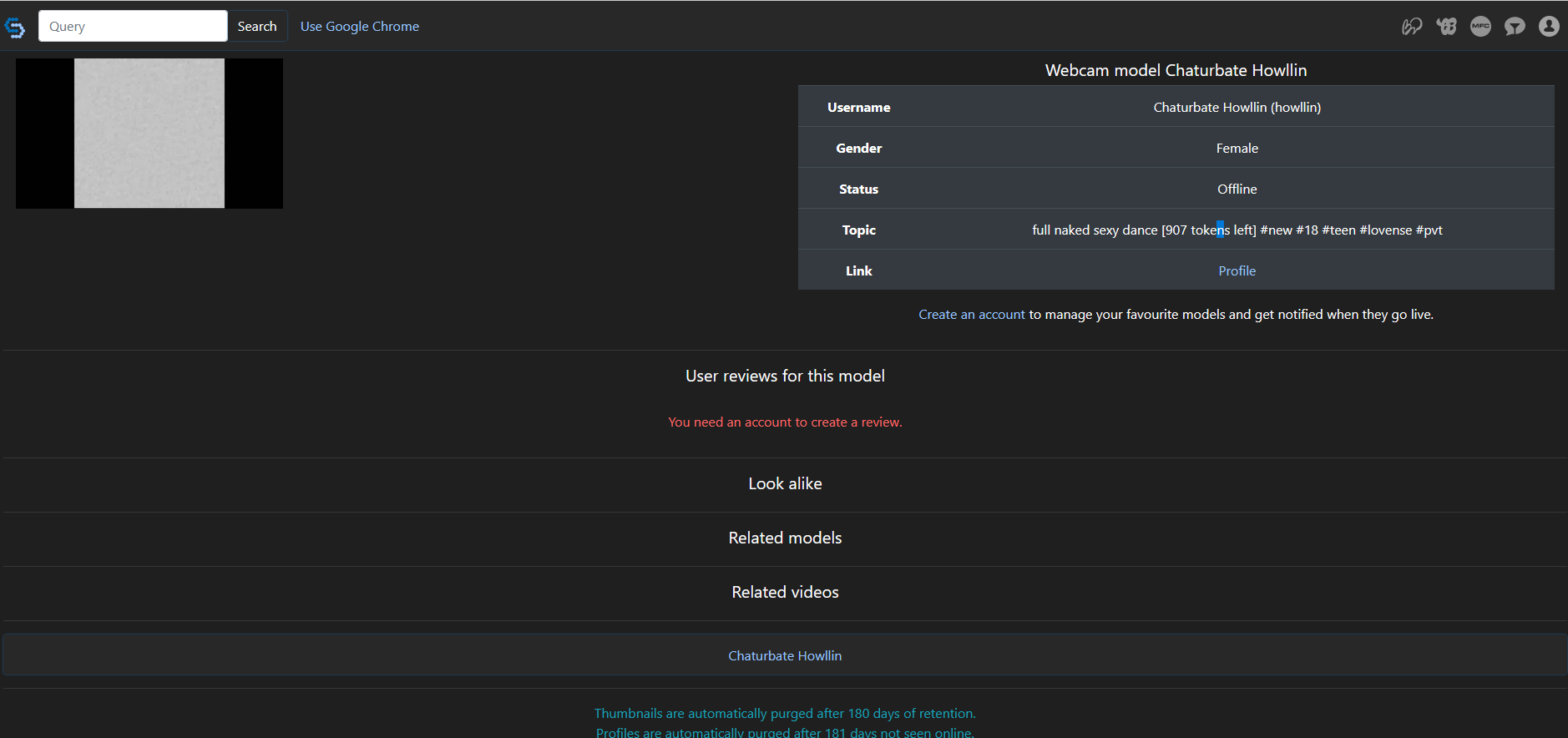This screenshot has height=738, width=1568.
Task: Click the Chaturbate Howllin (howllin) username value
Action: [x=1237, y=107]
